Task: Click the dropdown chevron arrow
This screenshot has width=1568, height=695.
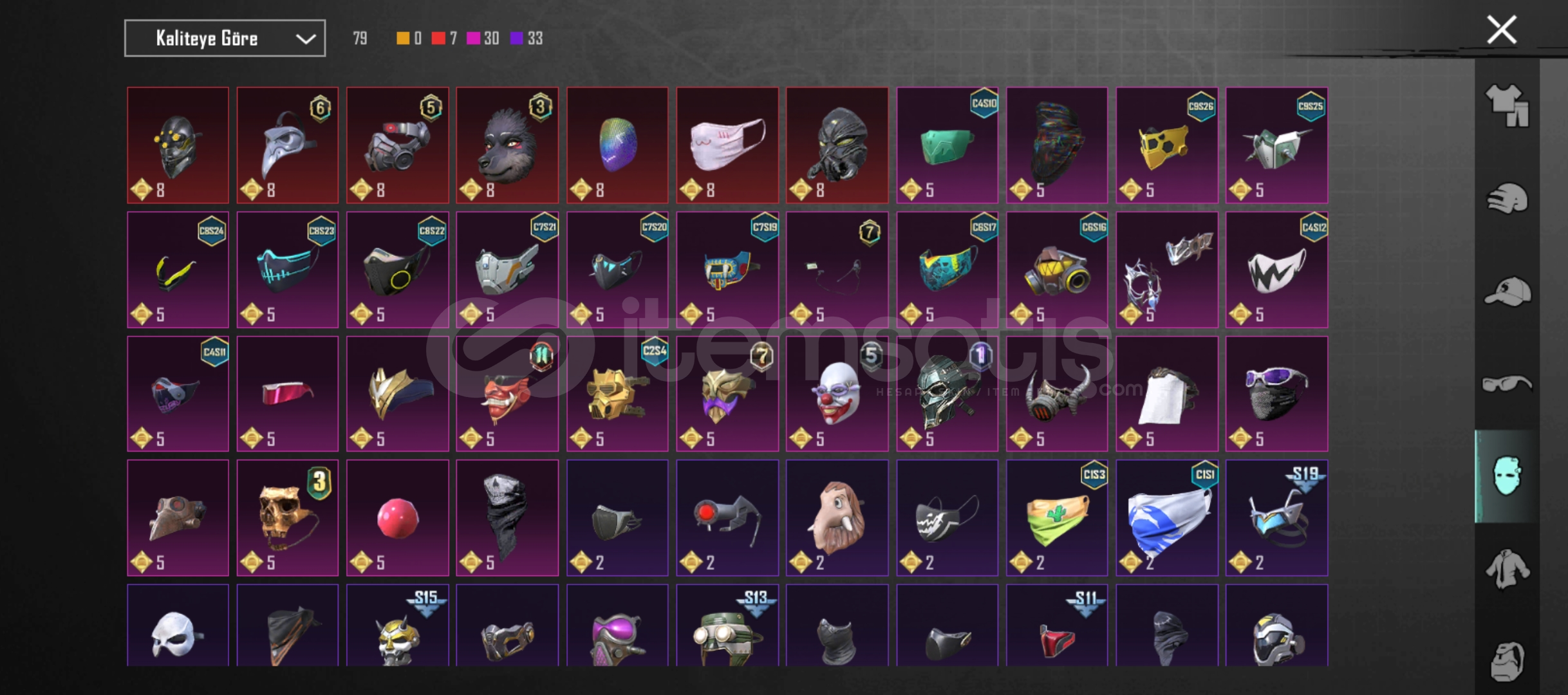Action: tap(305, 39)
